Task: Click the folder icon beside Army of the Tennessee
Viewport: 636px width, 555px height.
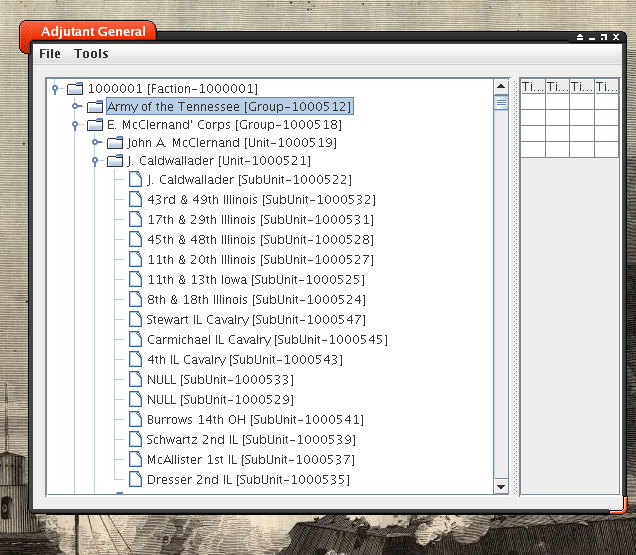Action: [95, 106]
